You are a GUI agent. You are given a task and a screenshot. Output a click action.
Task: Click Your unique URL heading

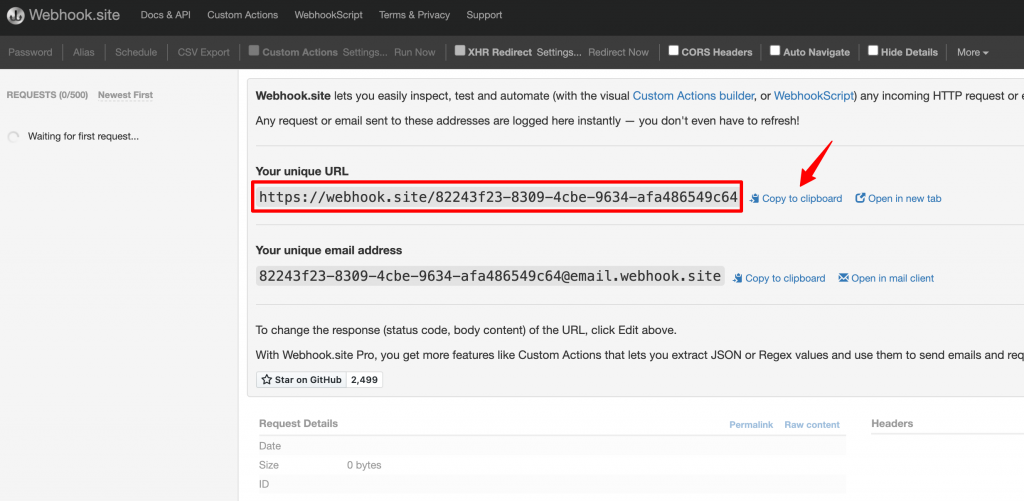point(302,171)
